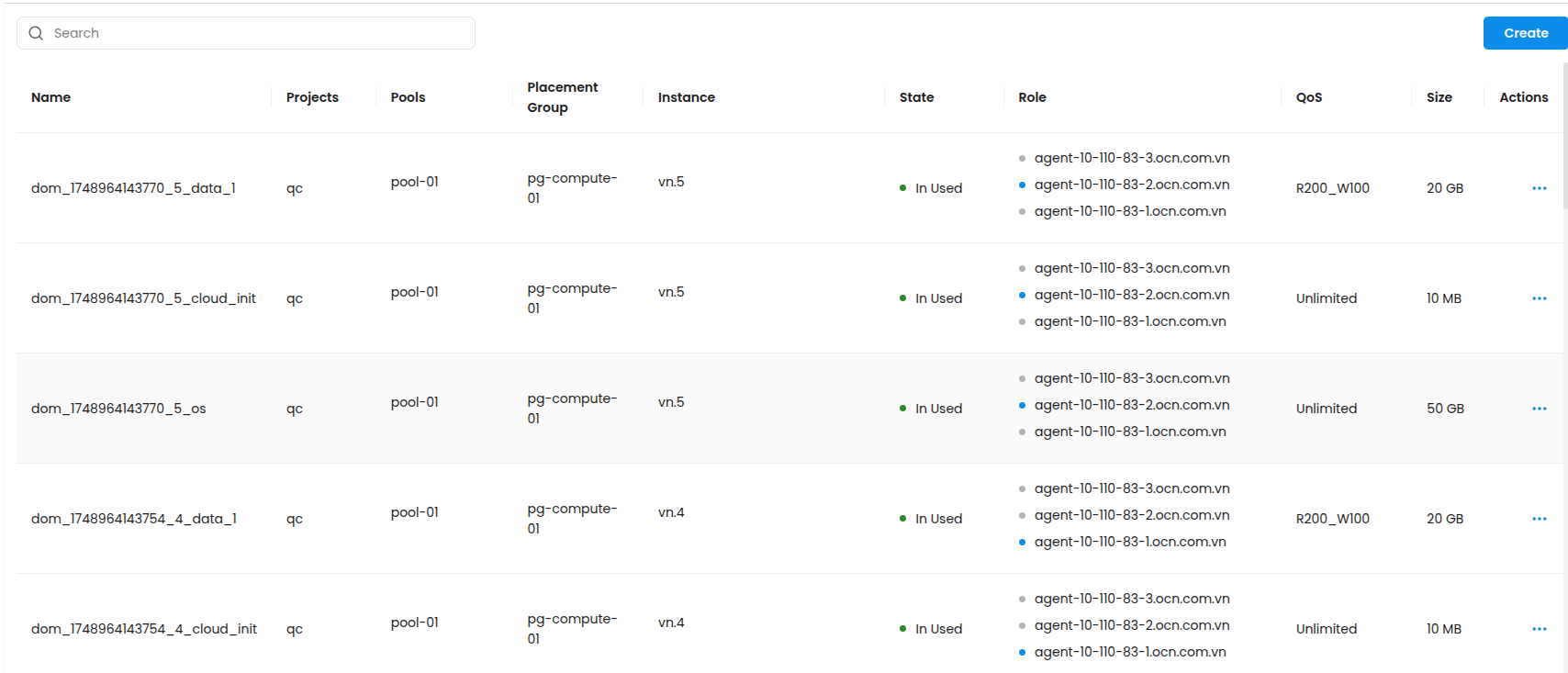Click the vn.5 instance in first row
1568x673 pixels.
pyautogui.click(x=671, y=182)
